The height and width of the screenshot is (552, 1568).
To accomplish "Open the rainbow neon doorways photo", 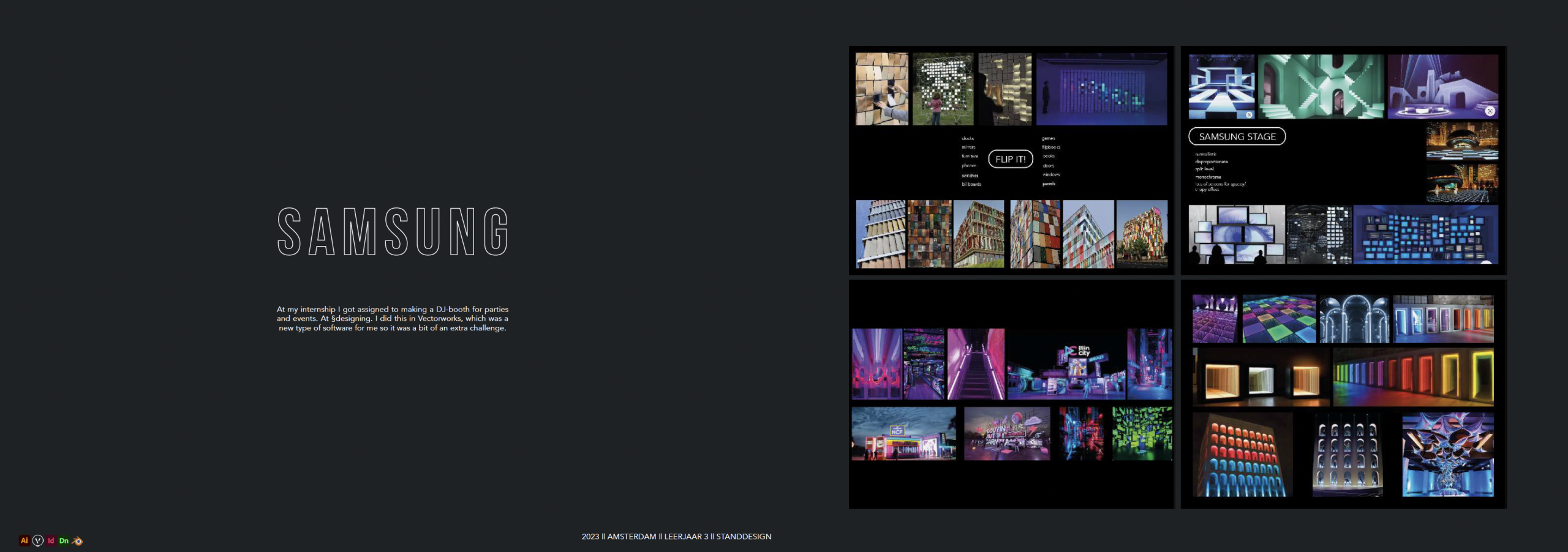I will click(x=1414, y=377).
